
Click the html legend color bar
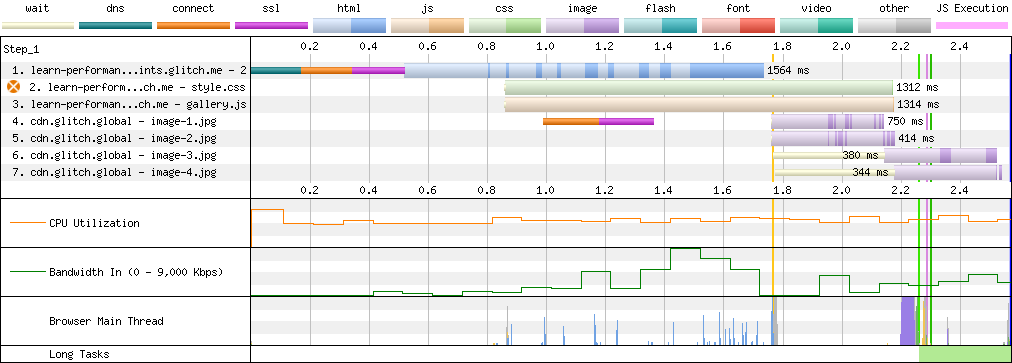[349, 25]
